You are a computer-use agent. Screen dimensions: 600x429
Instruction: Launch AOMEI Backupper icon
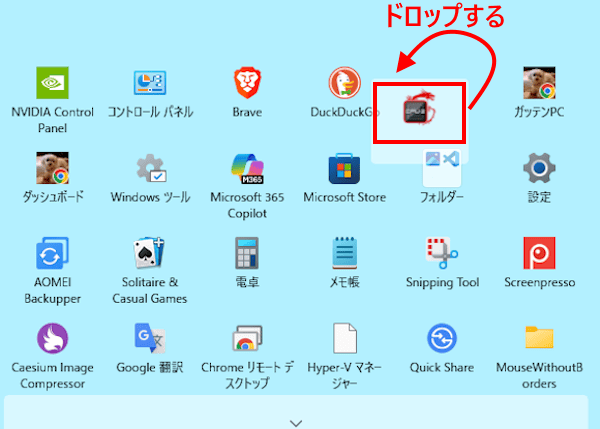52,253
